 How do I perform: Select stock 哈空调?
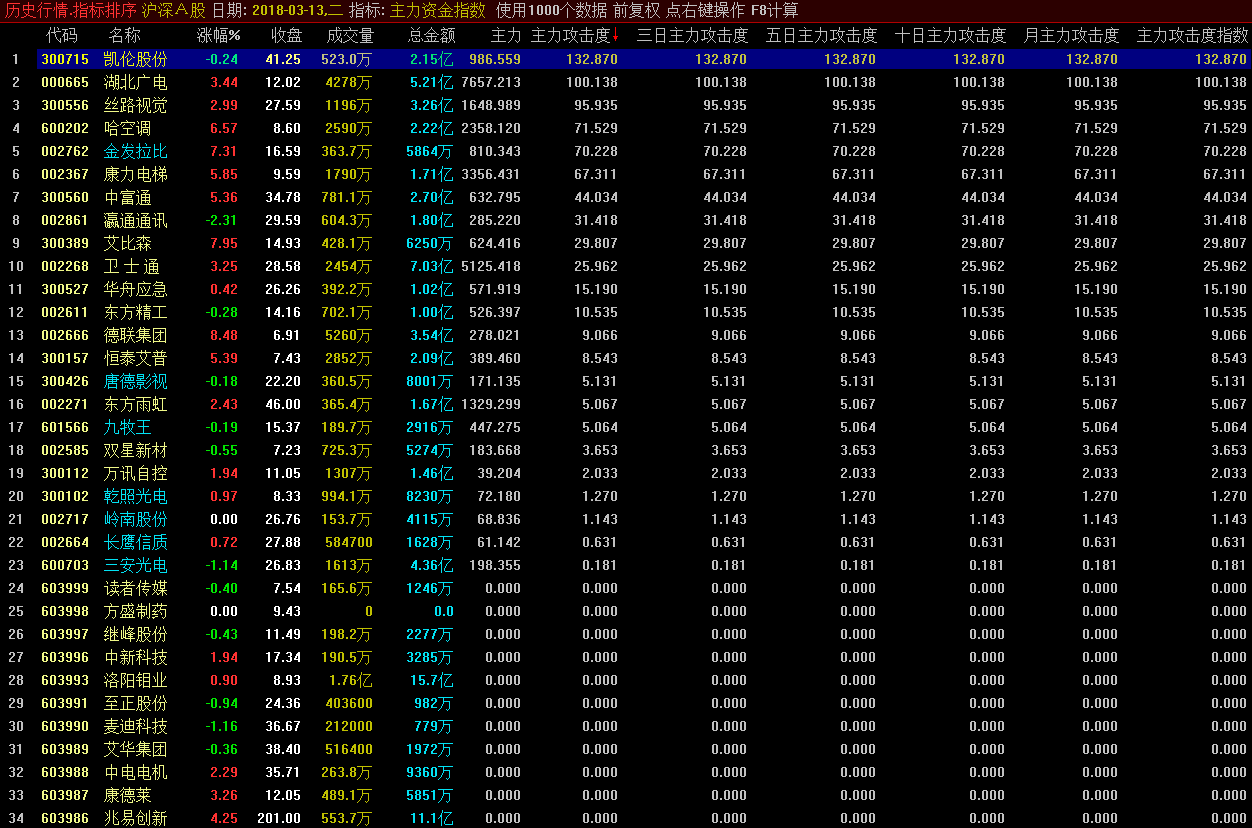pos(128,128)
